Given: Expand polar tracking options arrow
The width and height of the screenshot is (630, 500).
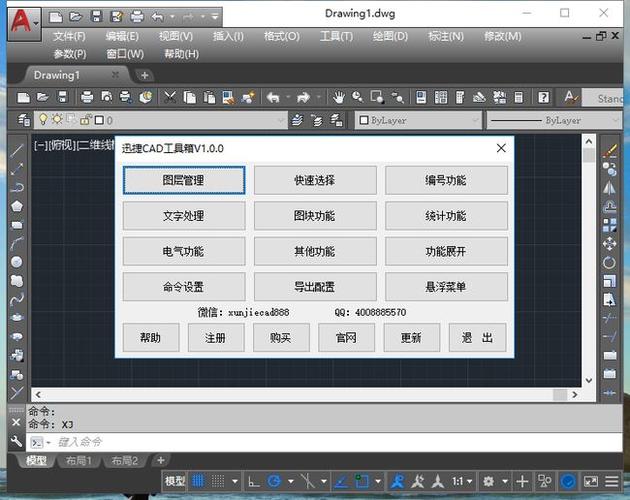Looking at the screenshot, I should (290, 481).
